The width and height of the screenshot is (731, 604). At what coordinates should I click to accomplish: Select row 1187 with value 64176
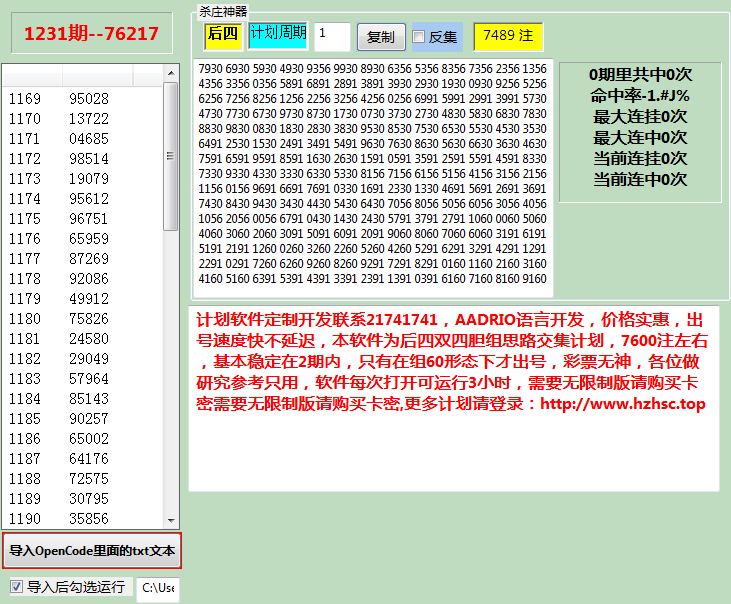pyautogui.click(x=83, y=459)
